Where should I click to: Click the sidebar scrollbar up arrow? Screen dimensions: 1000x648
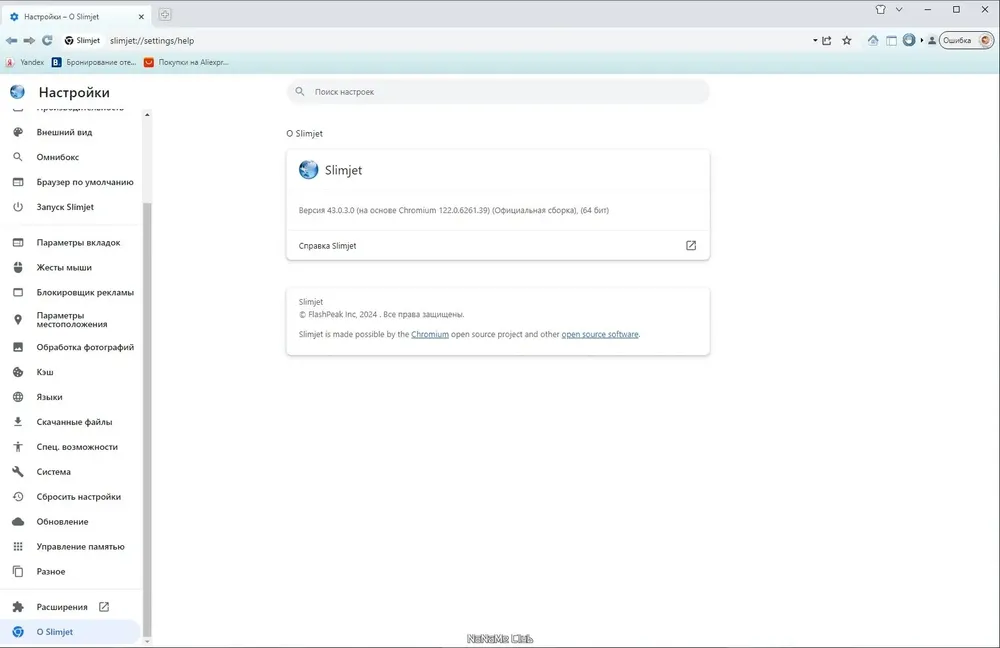(147, 115)
